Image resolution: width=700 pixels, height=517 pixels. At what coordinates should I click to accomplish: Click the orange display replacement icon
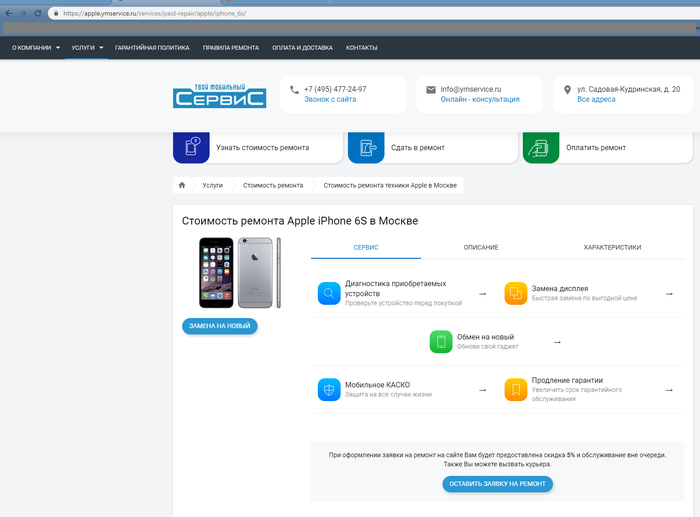click(x=515, y=294)
